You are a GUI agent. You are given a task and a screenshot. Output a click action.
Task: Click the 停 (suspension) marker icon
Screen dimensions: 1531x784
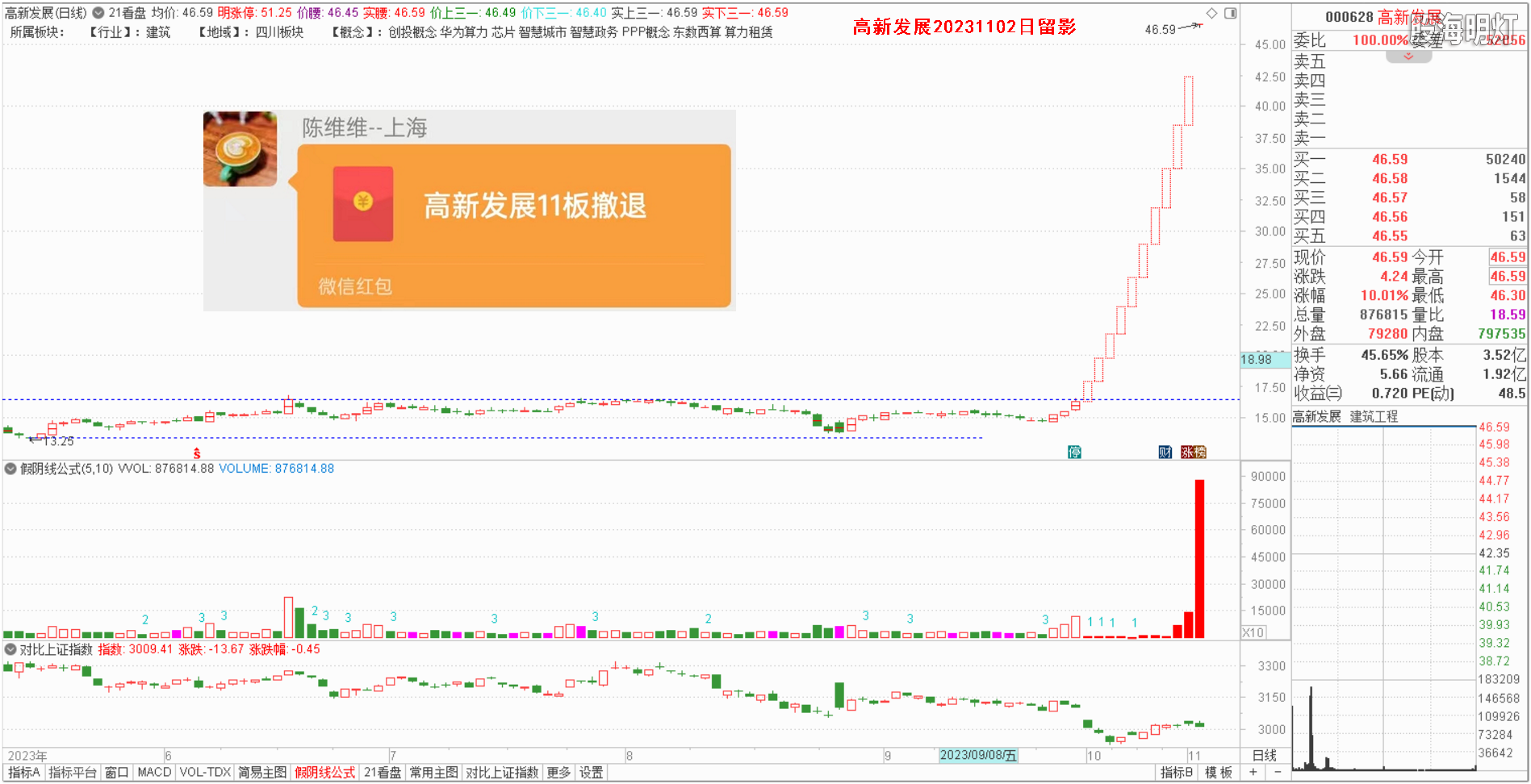[1074, 452]
